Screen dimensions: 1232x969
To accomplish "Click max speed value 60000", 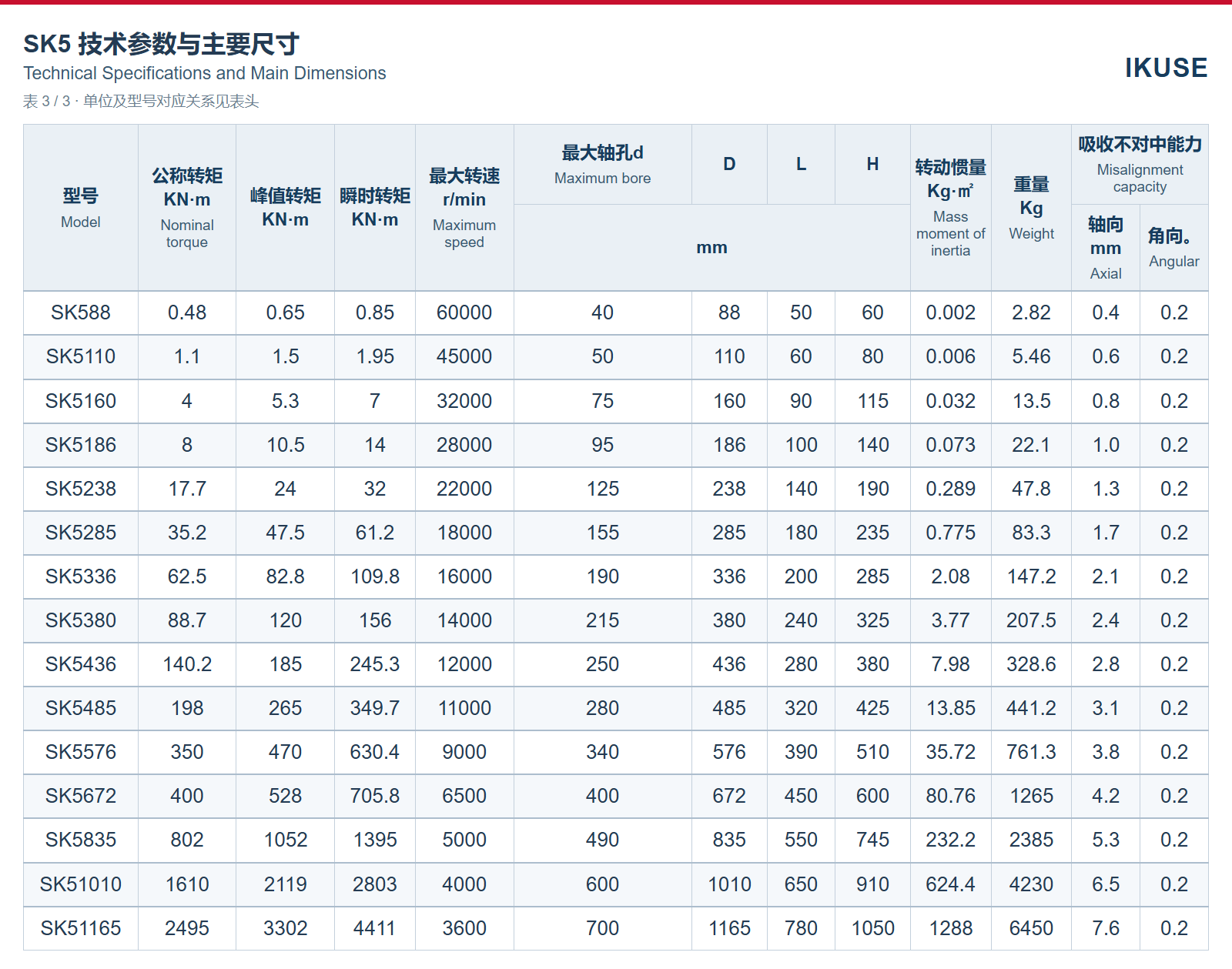I will tap(464, 312).
